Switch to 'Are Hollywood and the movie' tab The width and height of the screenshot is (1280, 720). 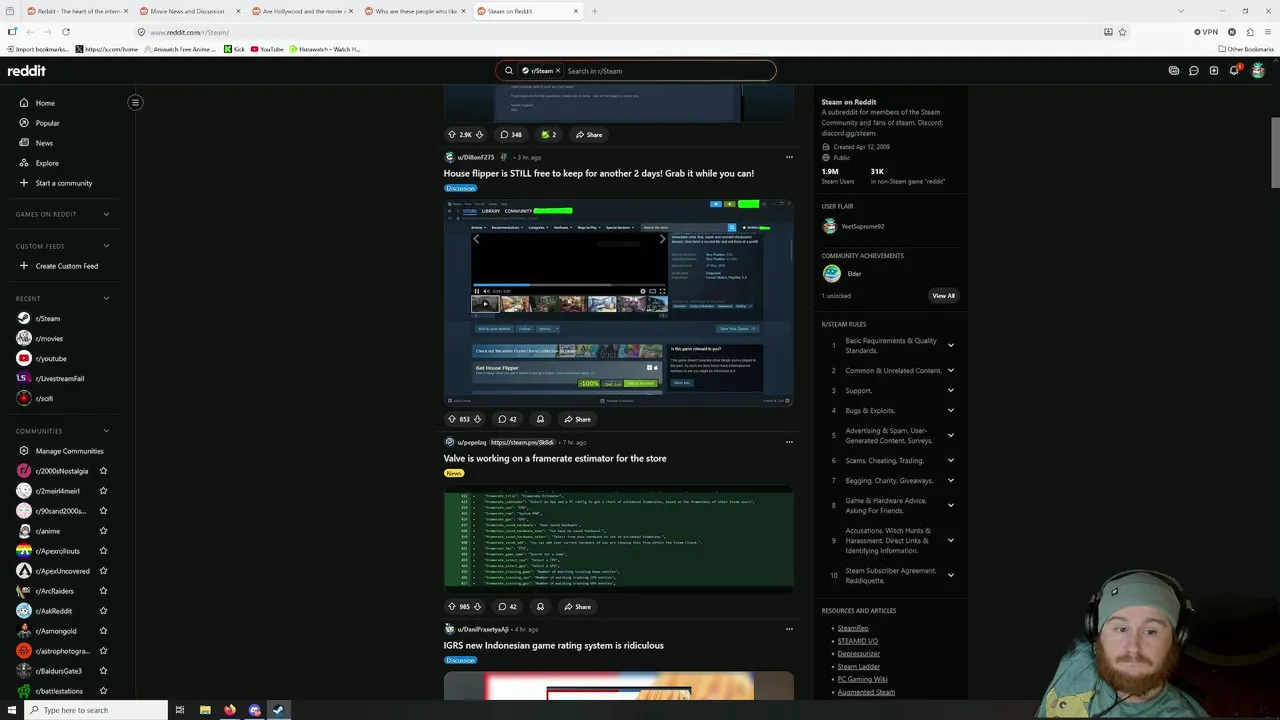point(300,11)
